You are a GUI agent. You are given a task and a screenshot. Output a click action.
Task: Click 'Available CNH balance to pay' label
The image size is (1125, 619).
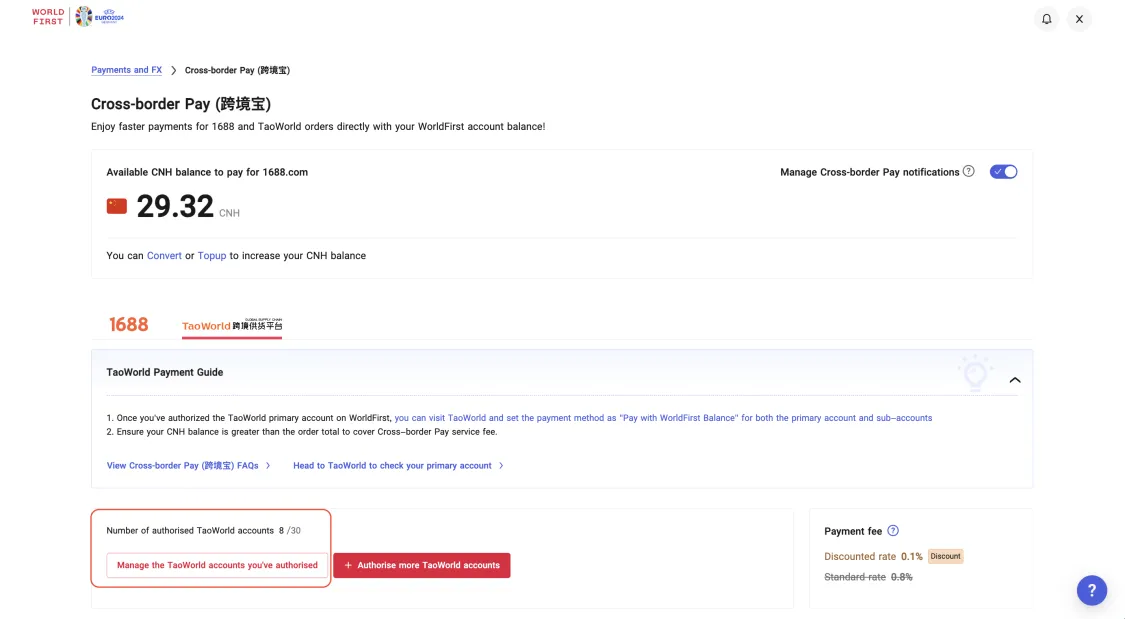click(207, 172)
